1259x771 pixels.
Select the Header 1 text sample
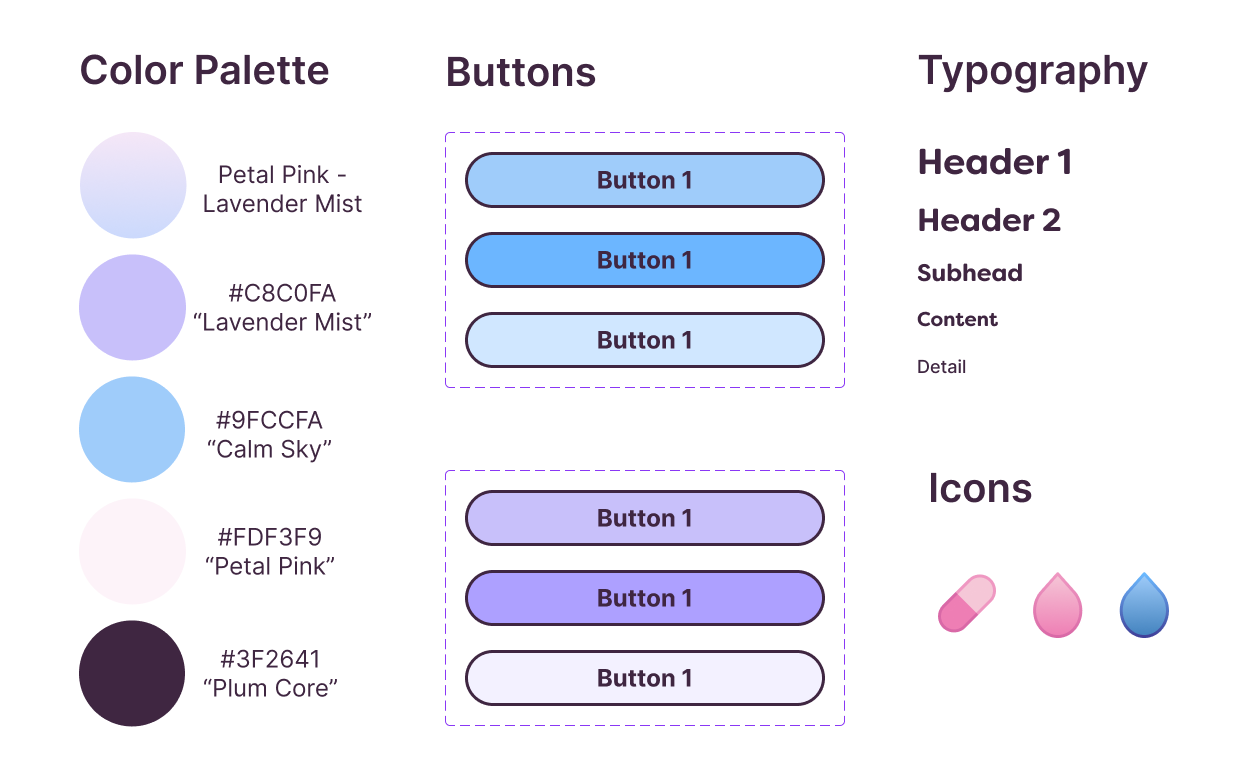(995, 162)
